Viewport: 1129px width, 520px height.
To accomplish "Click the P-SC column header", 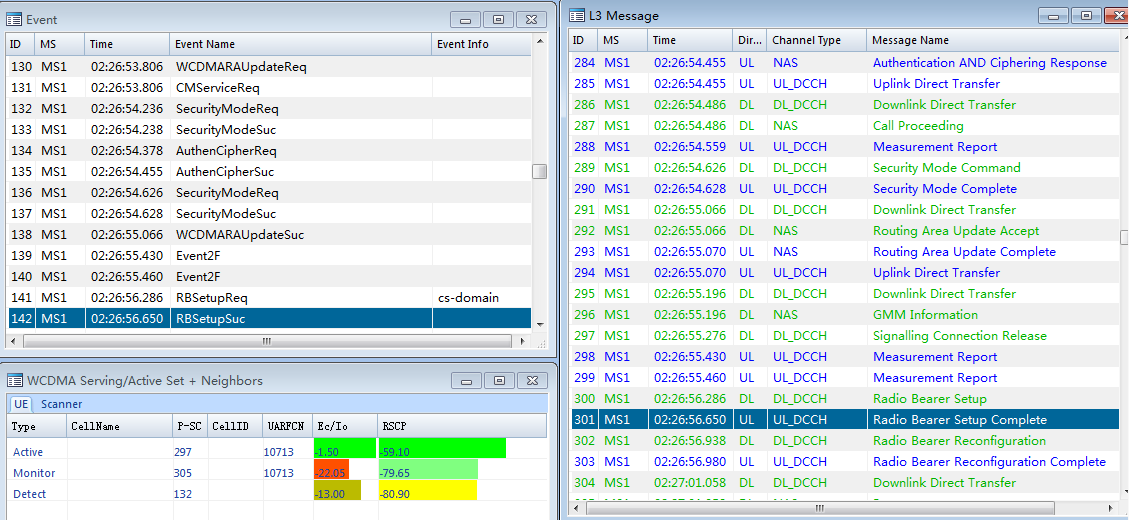I will click(x=190, y=426).
